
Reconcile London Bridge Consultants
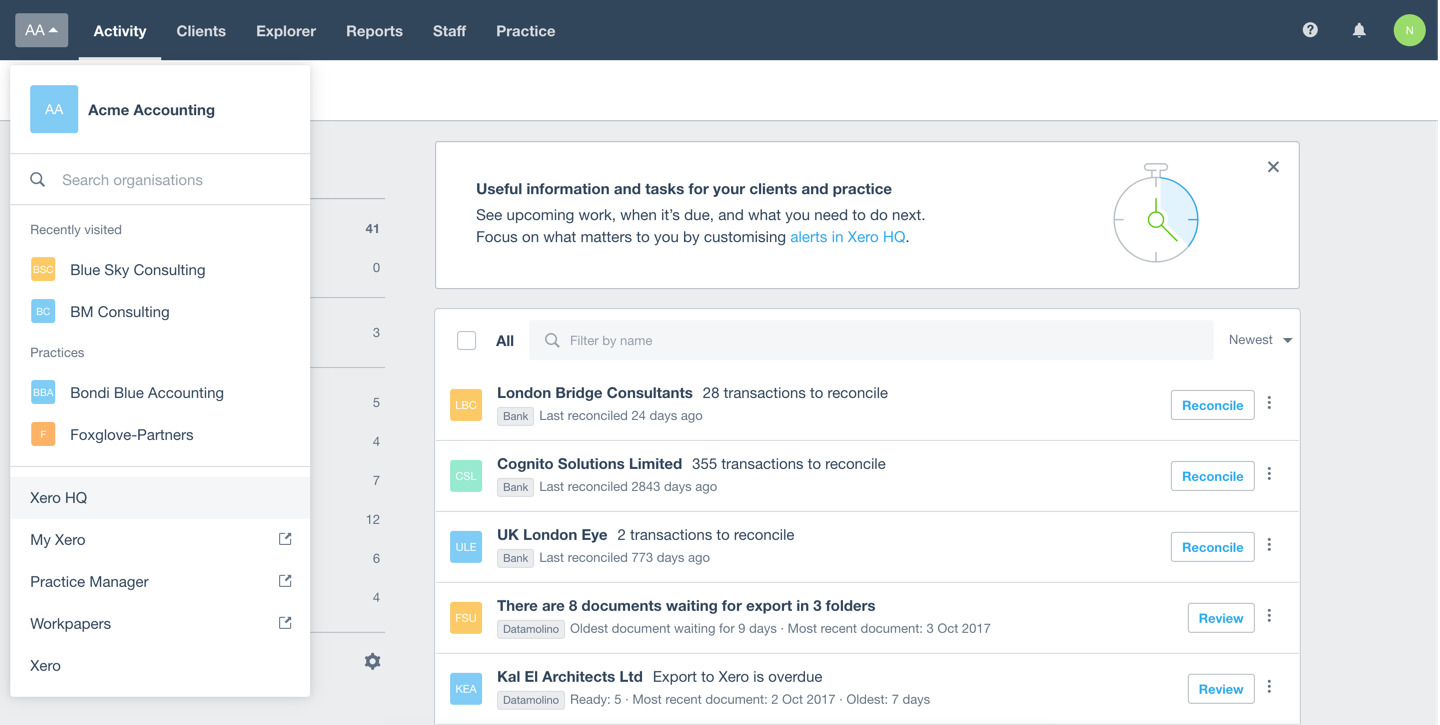1212,405
